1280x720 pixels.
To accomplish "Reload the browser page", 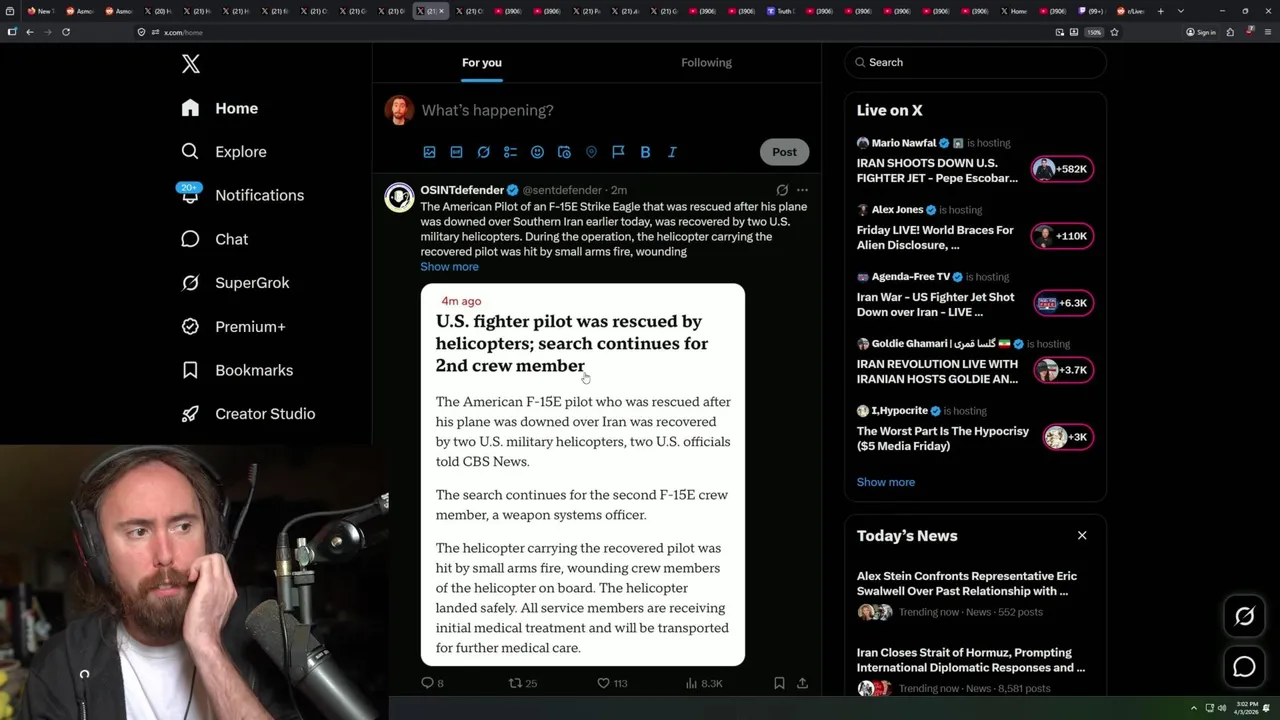I will click(66, 32).
